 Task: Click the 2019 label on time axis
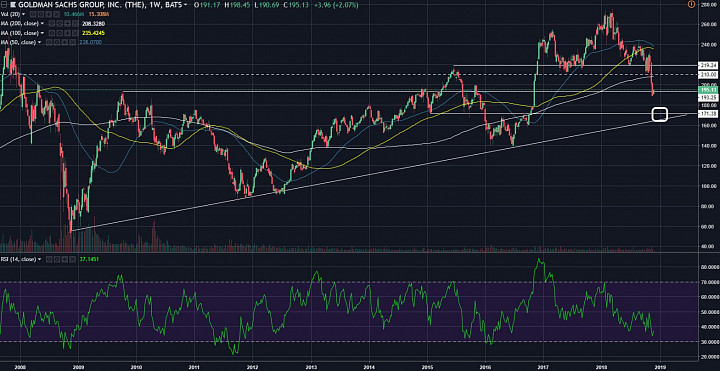[x=660, y=367]
